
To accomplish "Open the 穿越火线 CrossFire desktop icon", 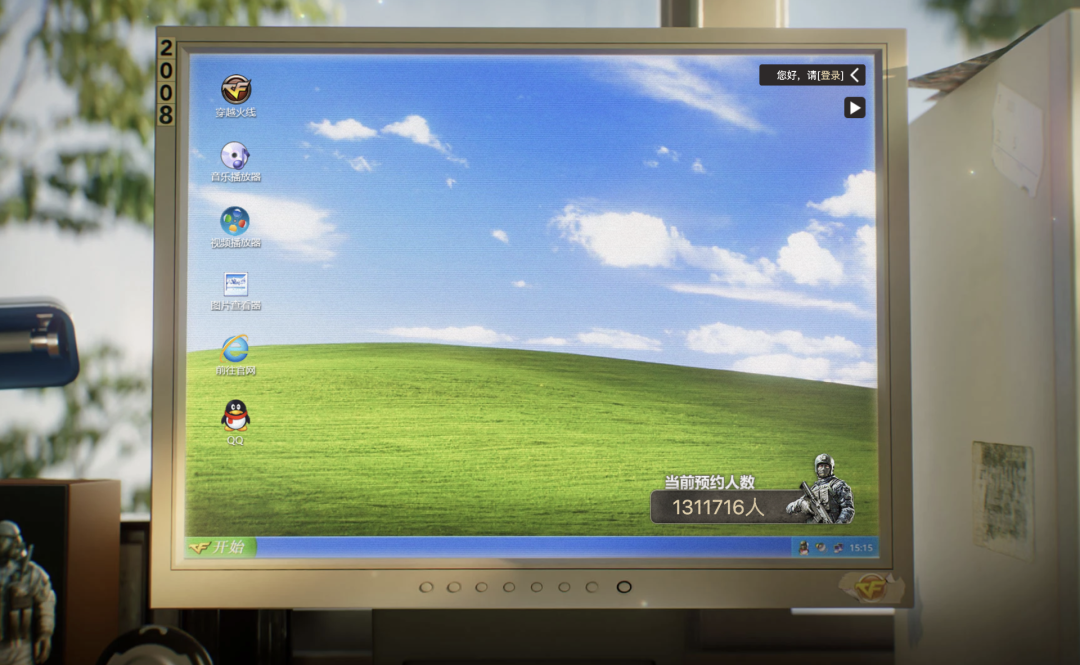I will tap(236, 96).
